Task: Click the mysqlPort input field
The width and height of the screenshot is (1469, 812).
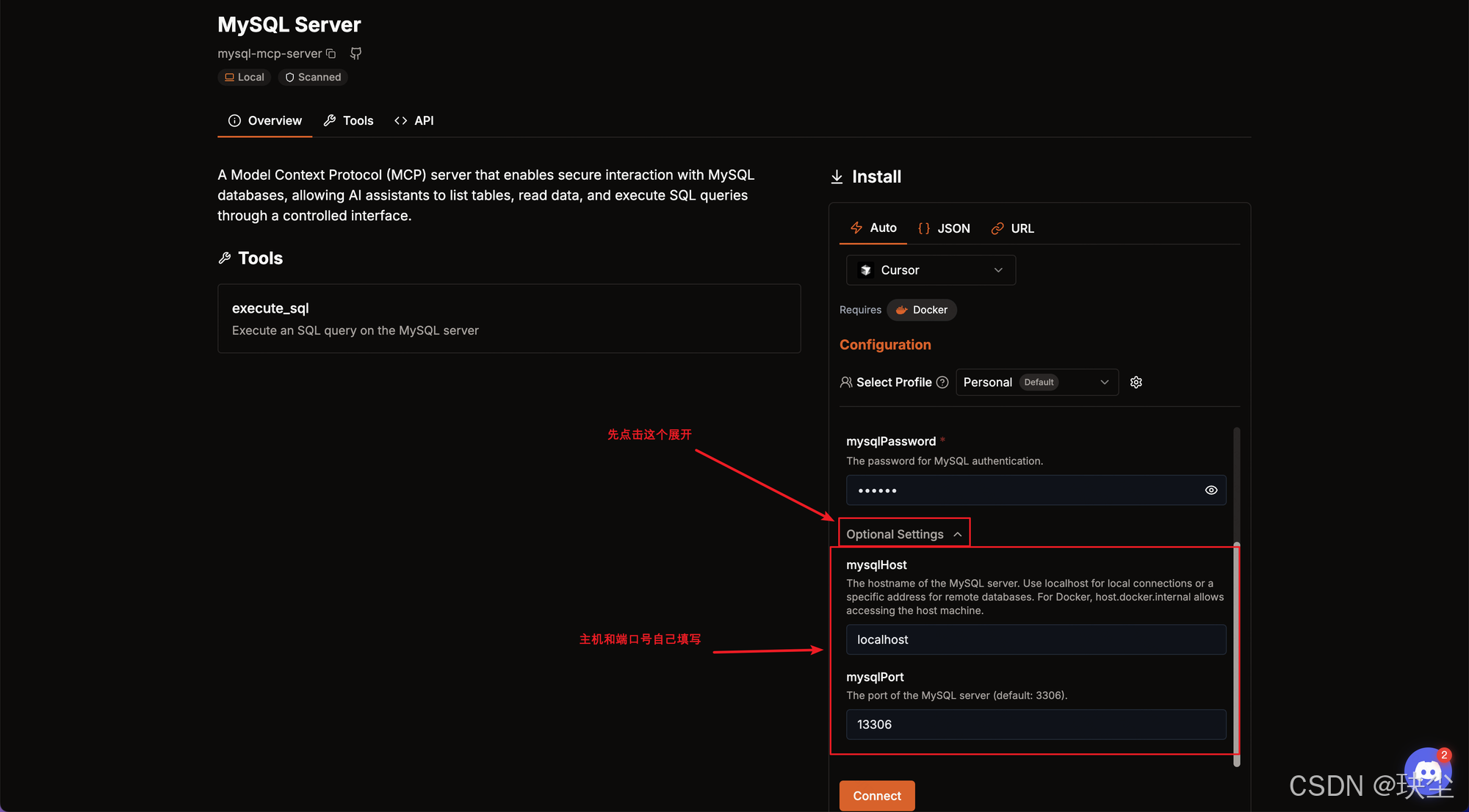Action: (x=1036, y=725)
